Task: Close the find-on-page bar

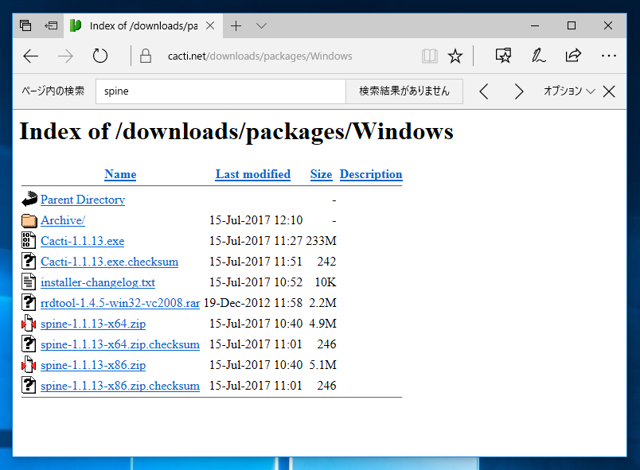Action: pos(609,91)
